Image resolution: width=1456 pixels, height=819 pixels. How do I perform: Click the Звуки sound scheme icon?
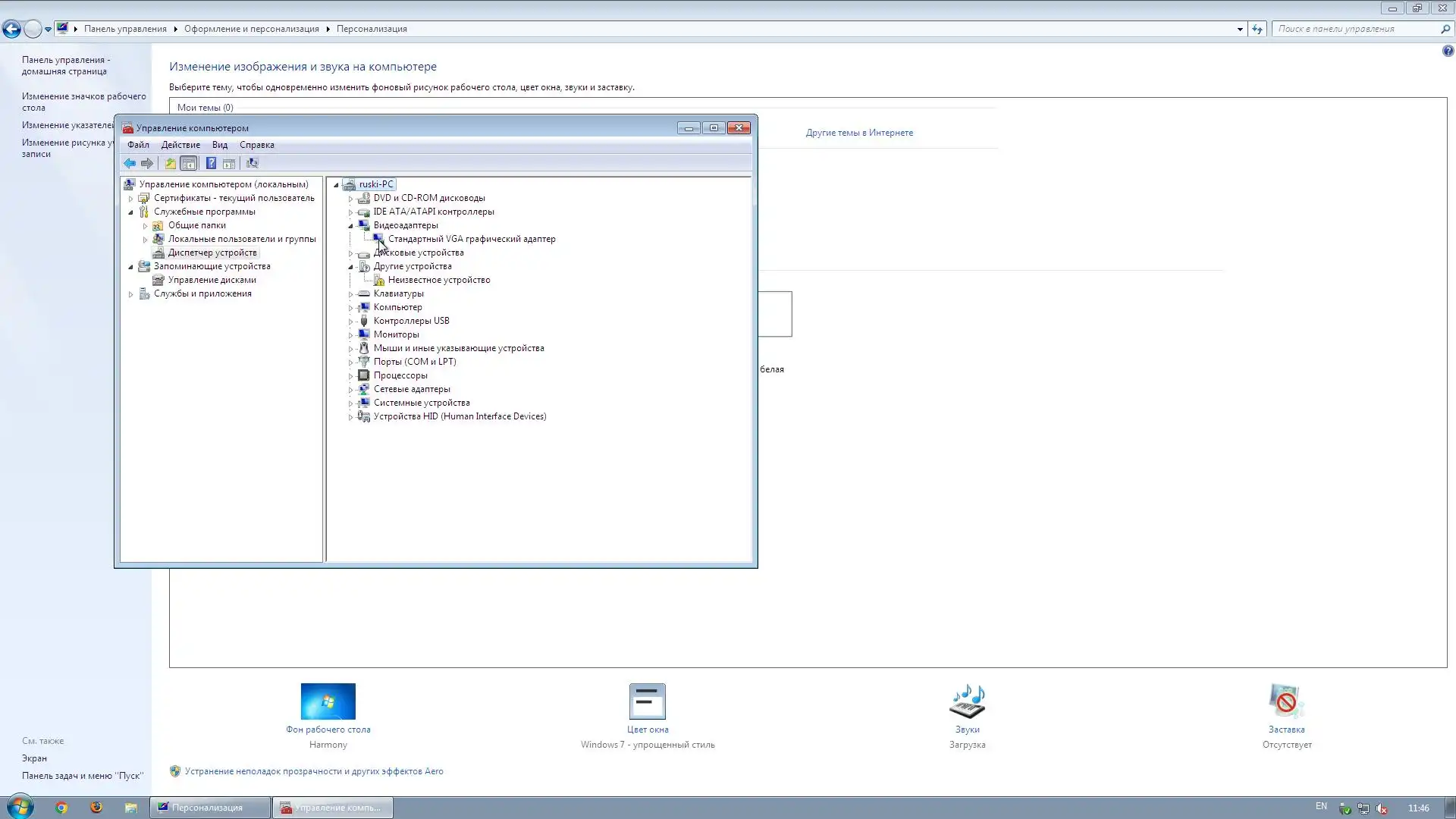967,701
